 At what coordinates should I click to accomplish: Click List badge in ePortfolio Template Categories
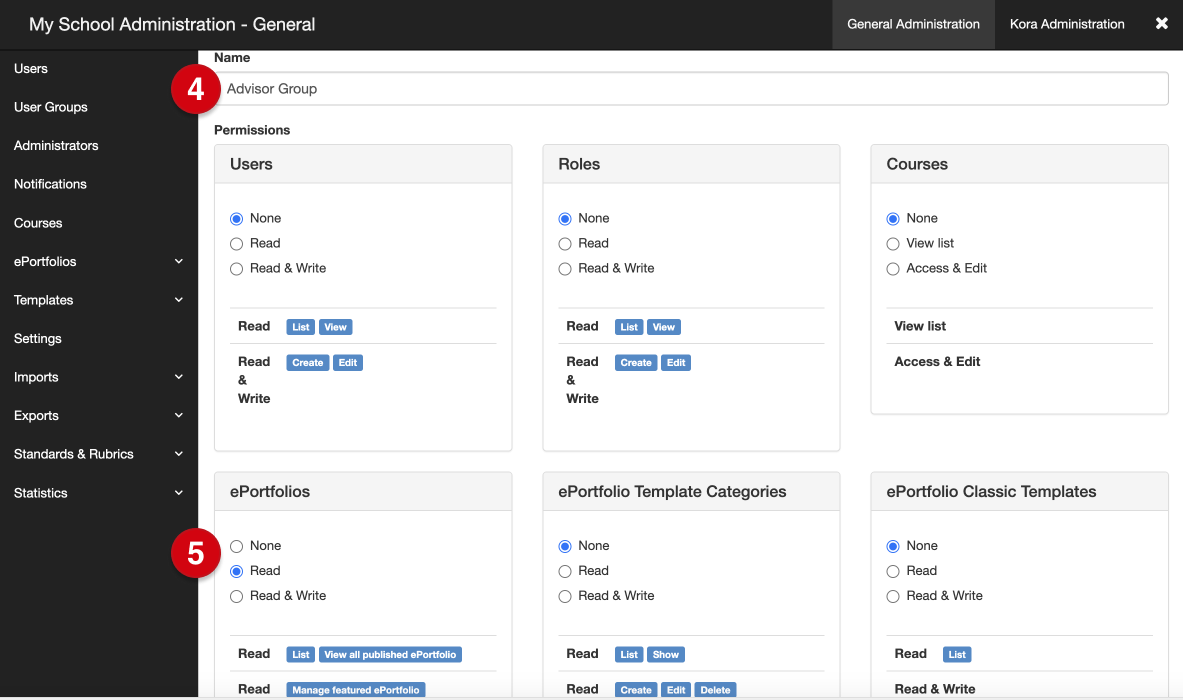point(628,654)
